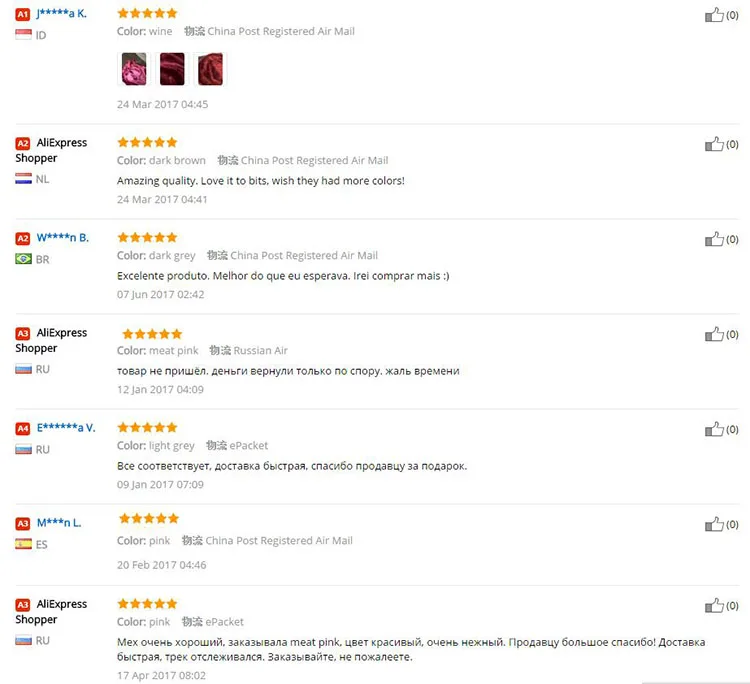Open J*****a K. reviewer profile

[62, 13]
